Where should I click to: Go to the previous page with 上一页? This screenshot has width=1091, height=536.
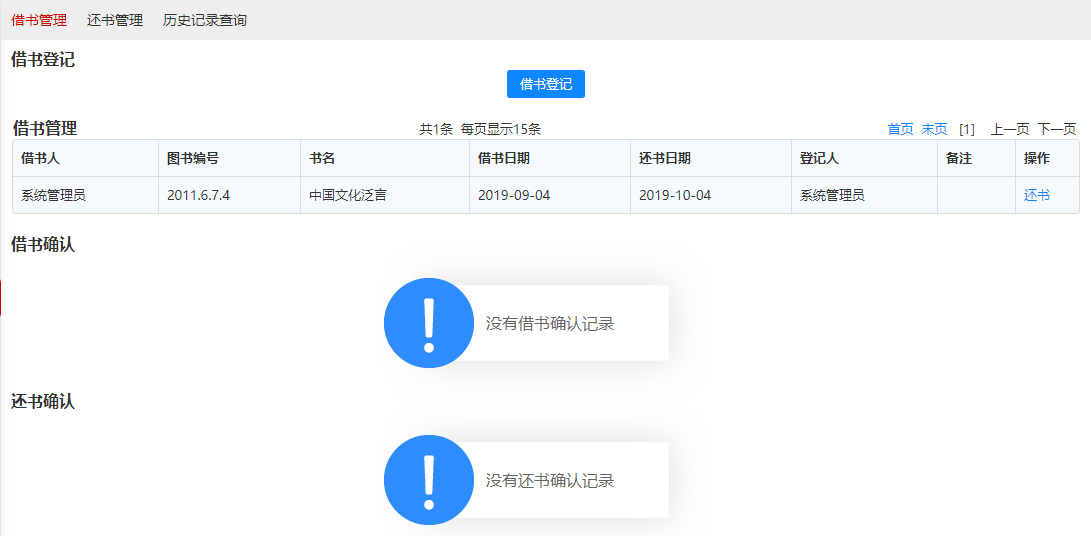point(1009,129)
